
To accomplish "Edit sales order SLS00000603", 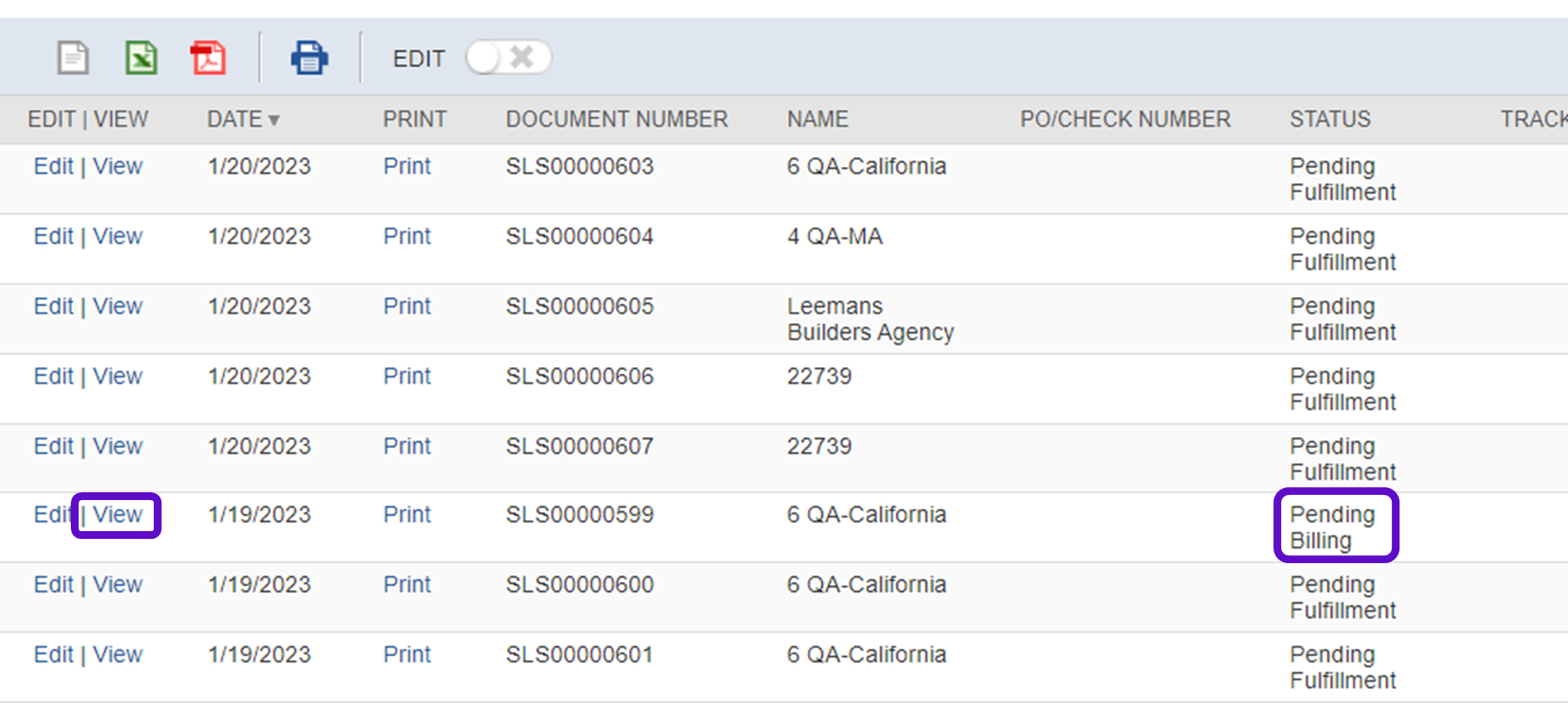I will (53, 167).
